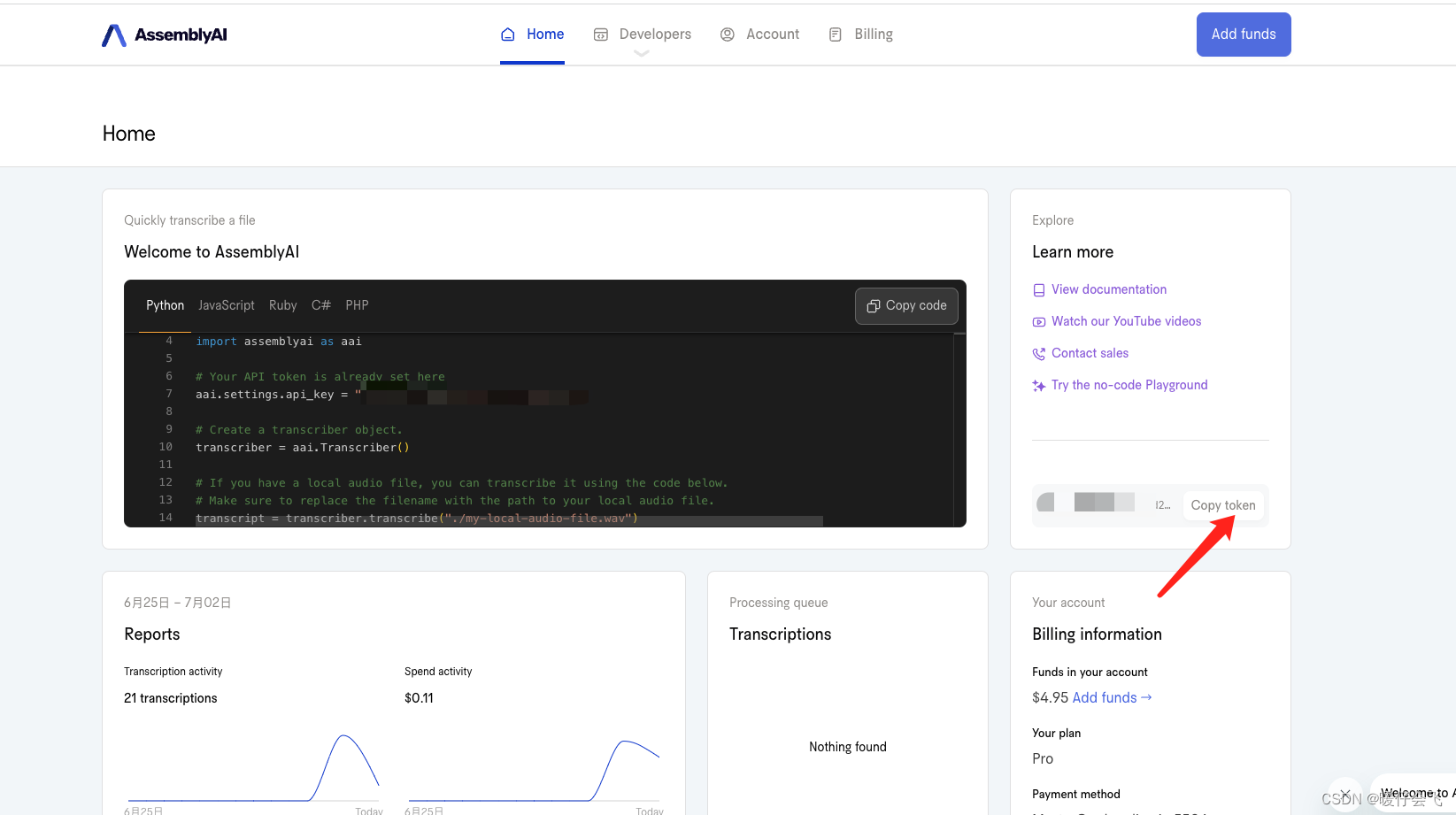Click the '21 transcriptions' value
This screenshot has width=1456, height=815.
(x=171, y=698)
